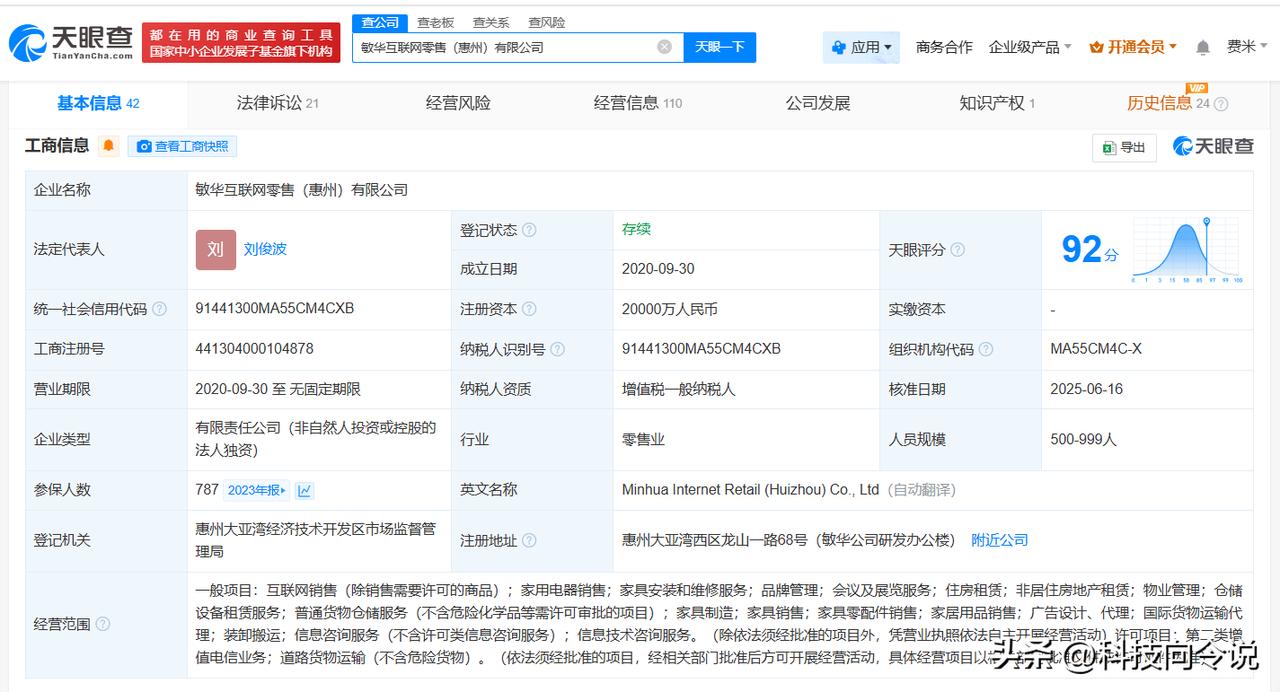The width and height of the screenshot is (1280, 692).
Task: Click the TianYanCha logo
Action: click(71, 42)
